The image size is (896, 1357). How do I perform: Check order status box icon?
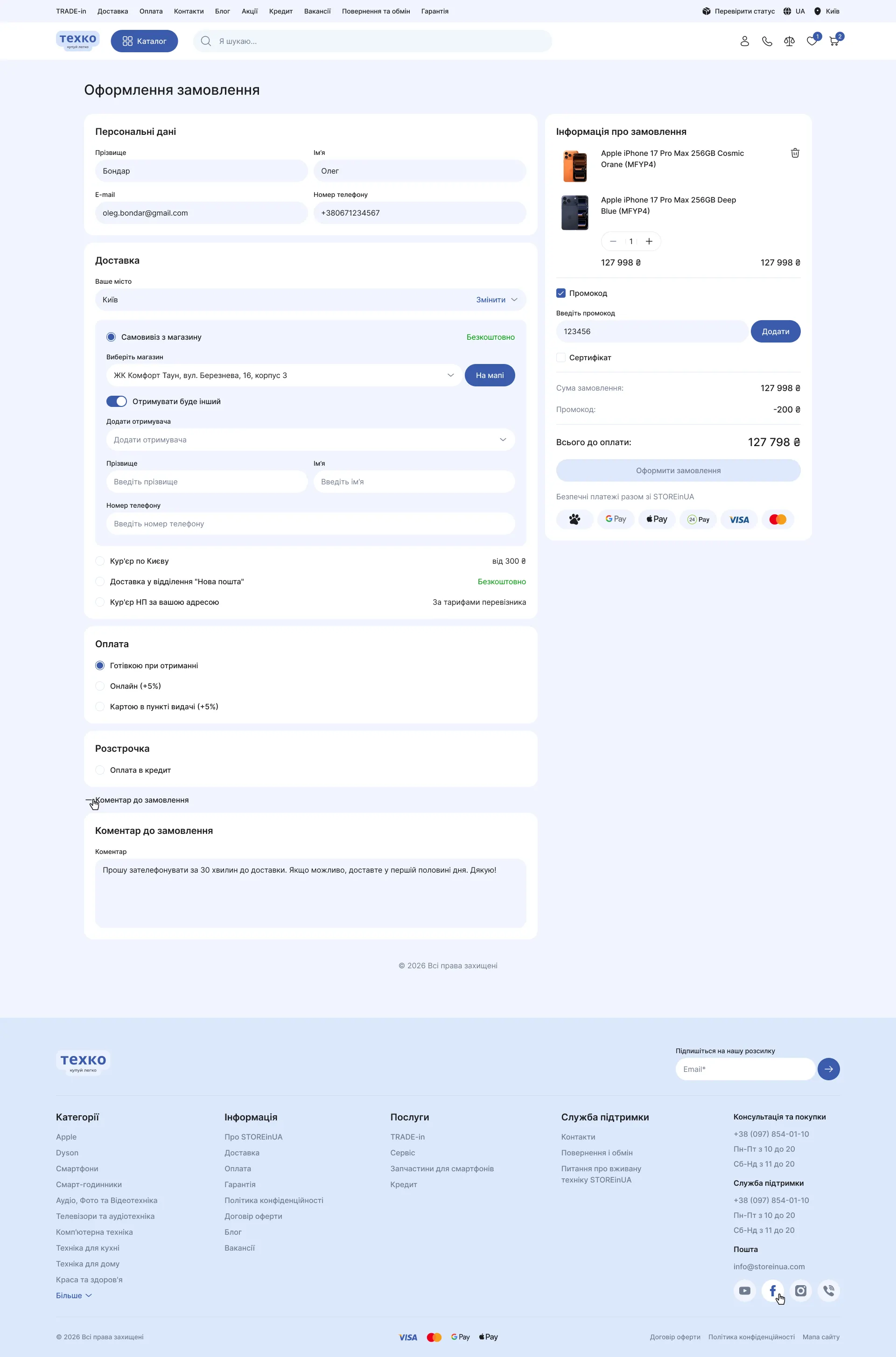[x=706, y=11]
